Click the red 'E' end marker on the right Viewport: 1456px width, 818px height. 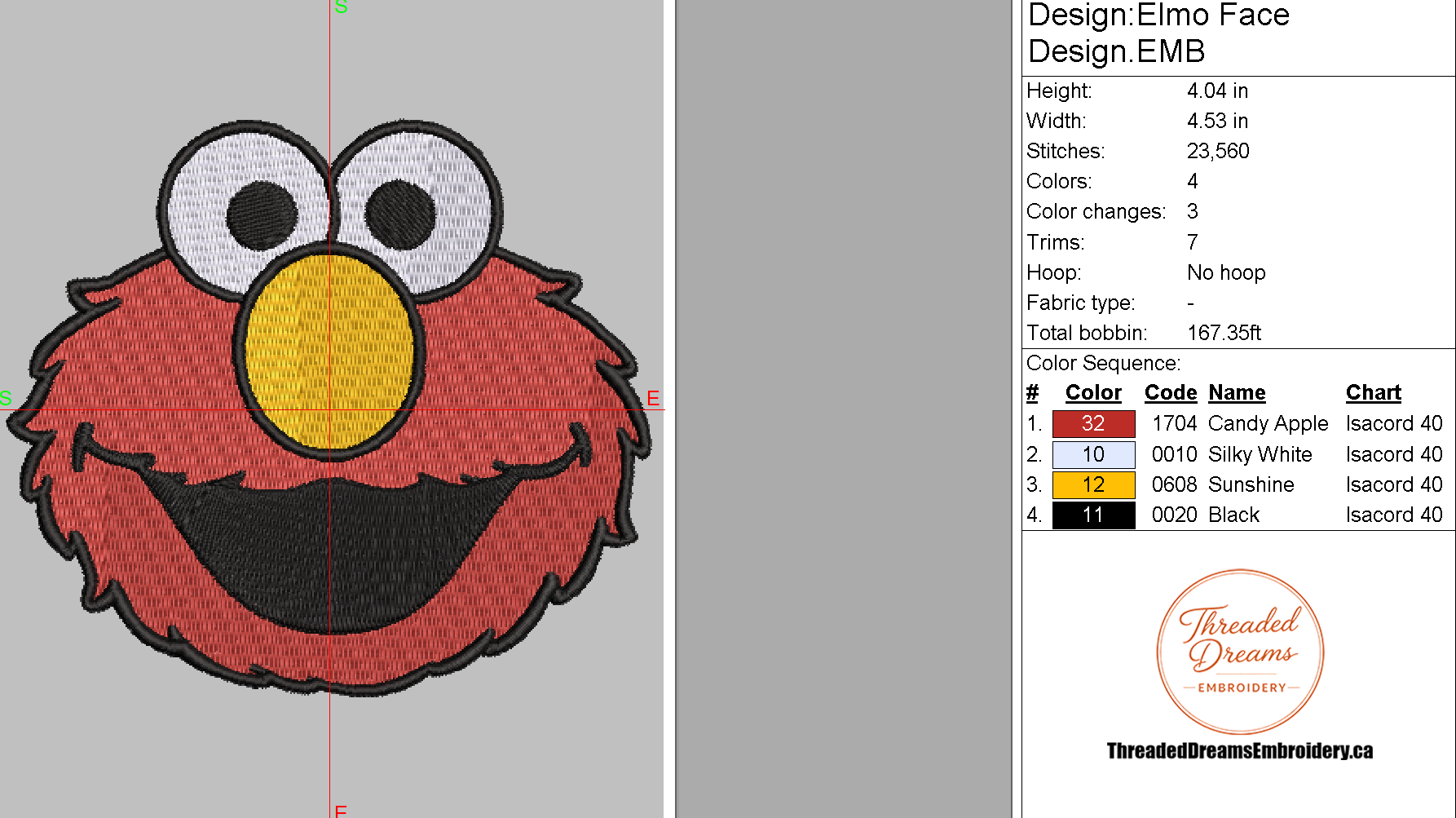pyautogui.click(x=653, y=398)
